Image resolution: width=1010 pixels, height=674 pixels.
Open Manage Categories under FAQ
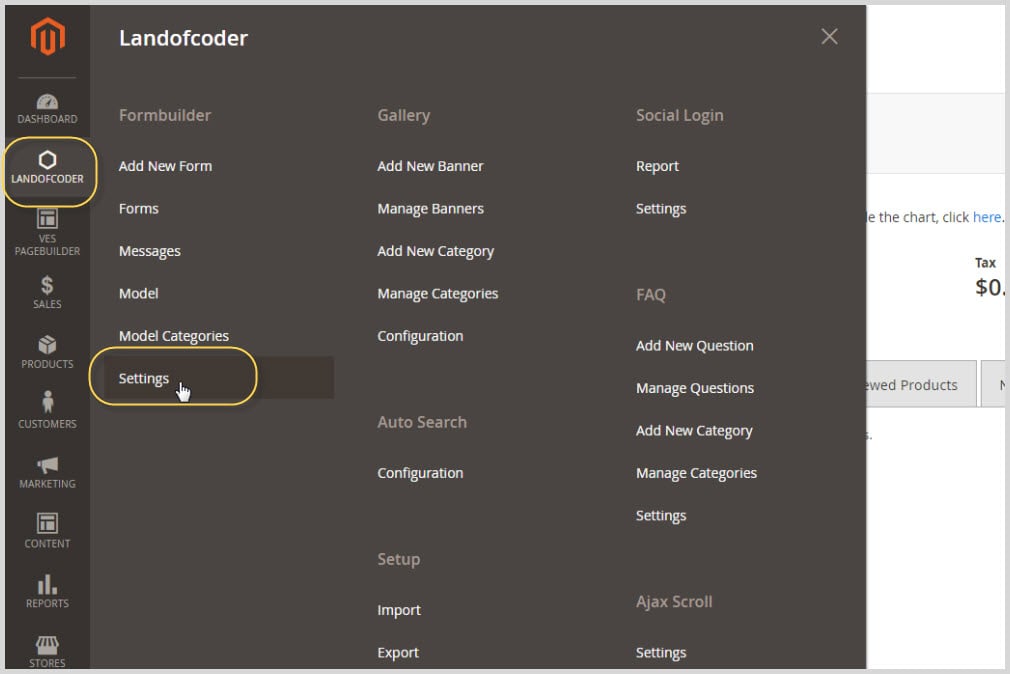(696, 473)
